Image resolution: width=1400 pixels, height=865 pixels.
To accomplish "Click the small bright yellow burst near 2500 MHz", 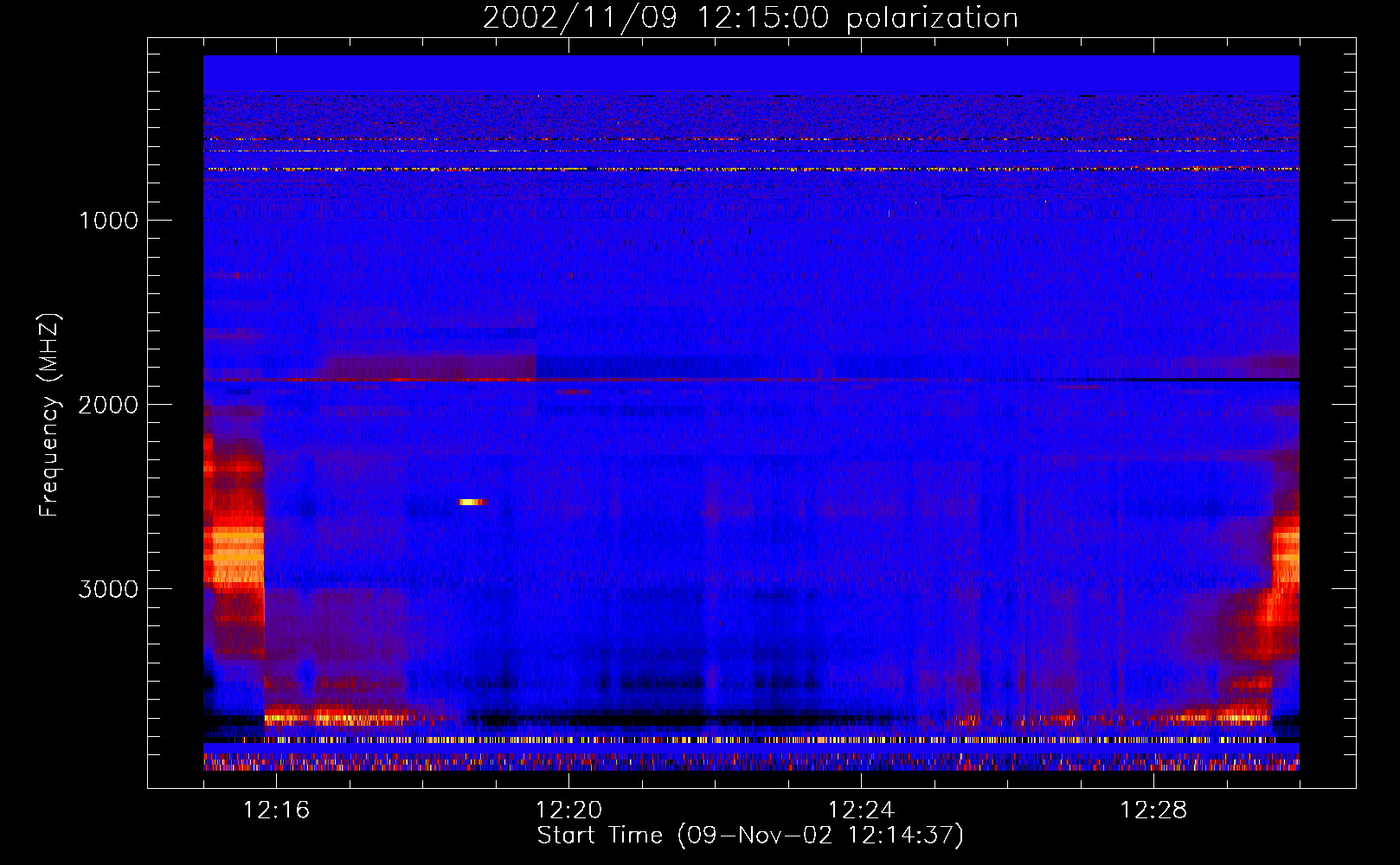I will tap(472, 502).
